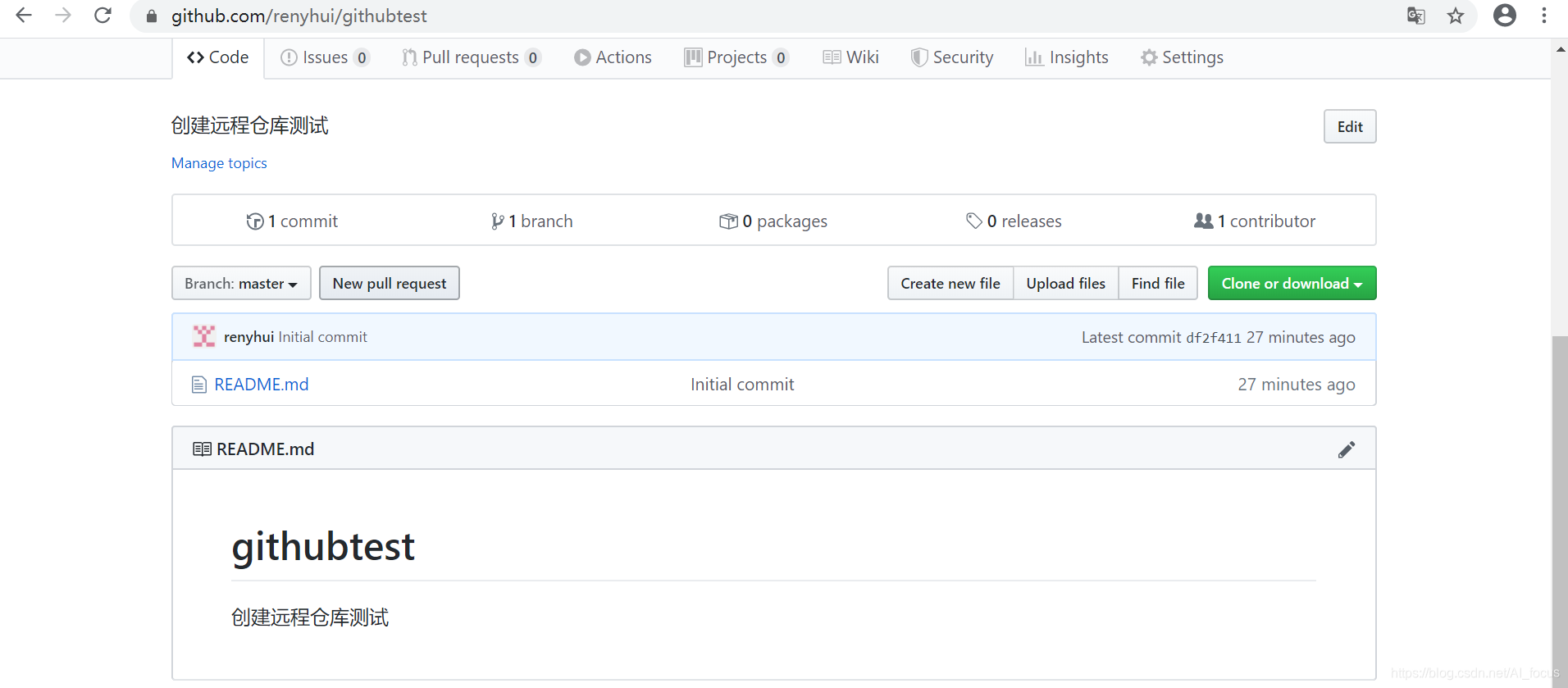
Task: Click Initial commit message in the README.md row
Action: coord(742,385)
